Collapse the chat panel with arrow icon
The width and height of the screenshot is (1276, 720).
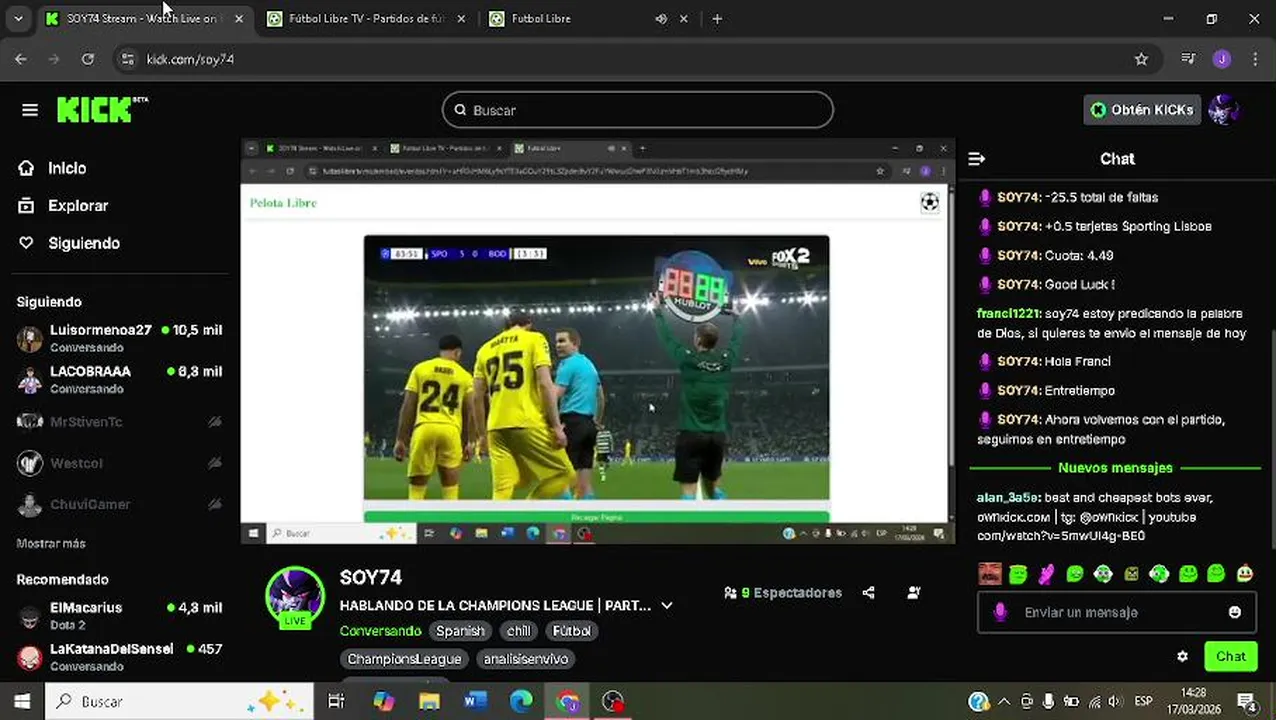tap(977, 159)
